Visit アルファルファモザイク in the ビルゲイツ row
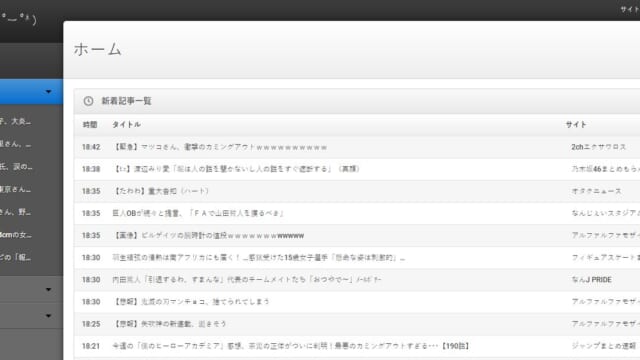 point(605,236)
